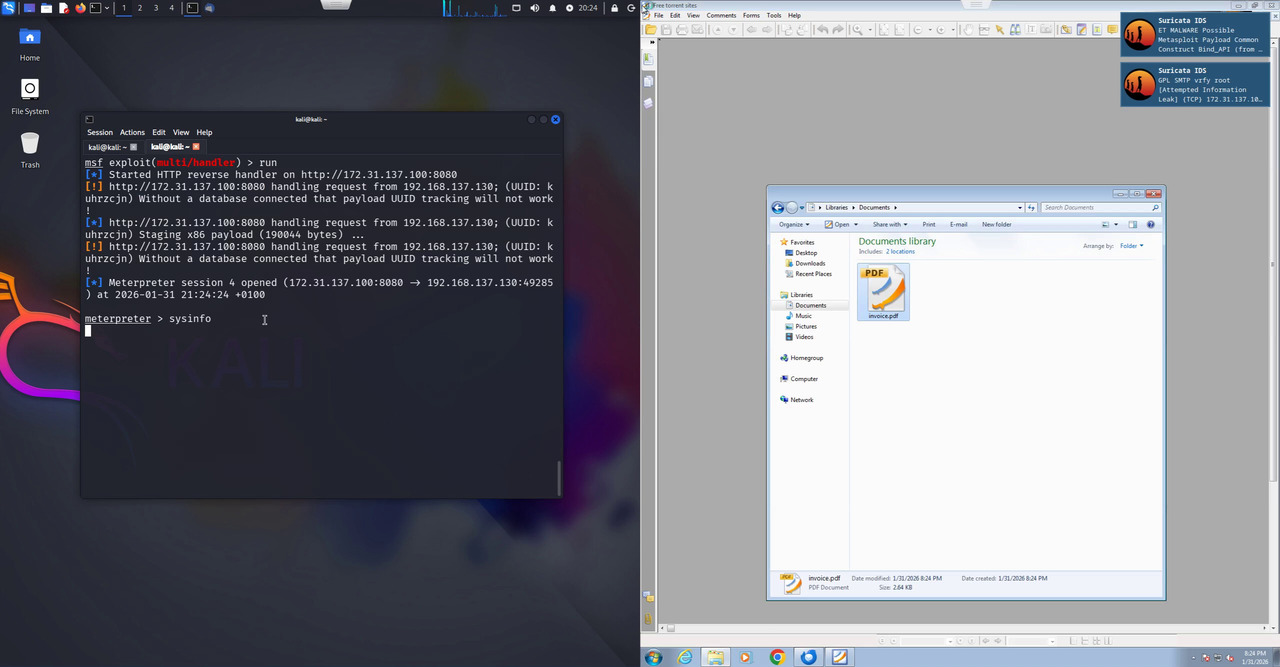Open the Session menu in the terminal
This screenshot has width=1280, height=667.
100,132
